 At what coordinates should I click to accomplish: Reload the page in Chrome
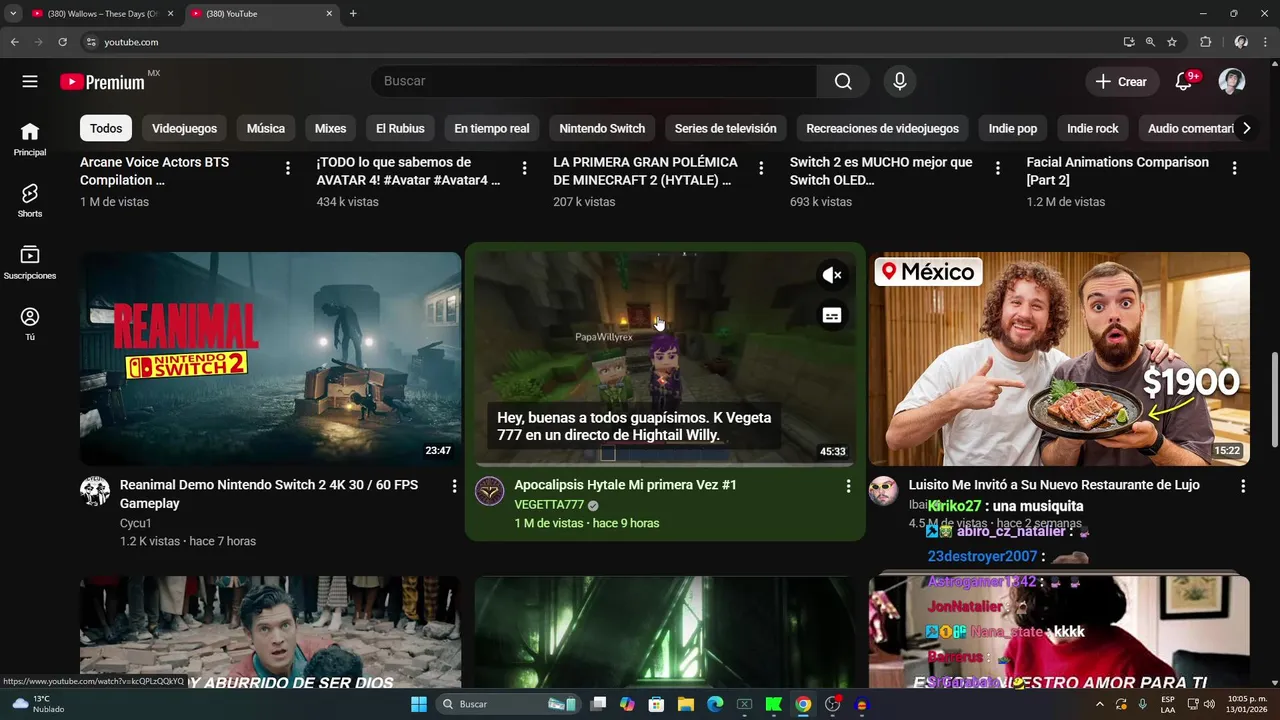62,42
